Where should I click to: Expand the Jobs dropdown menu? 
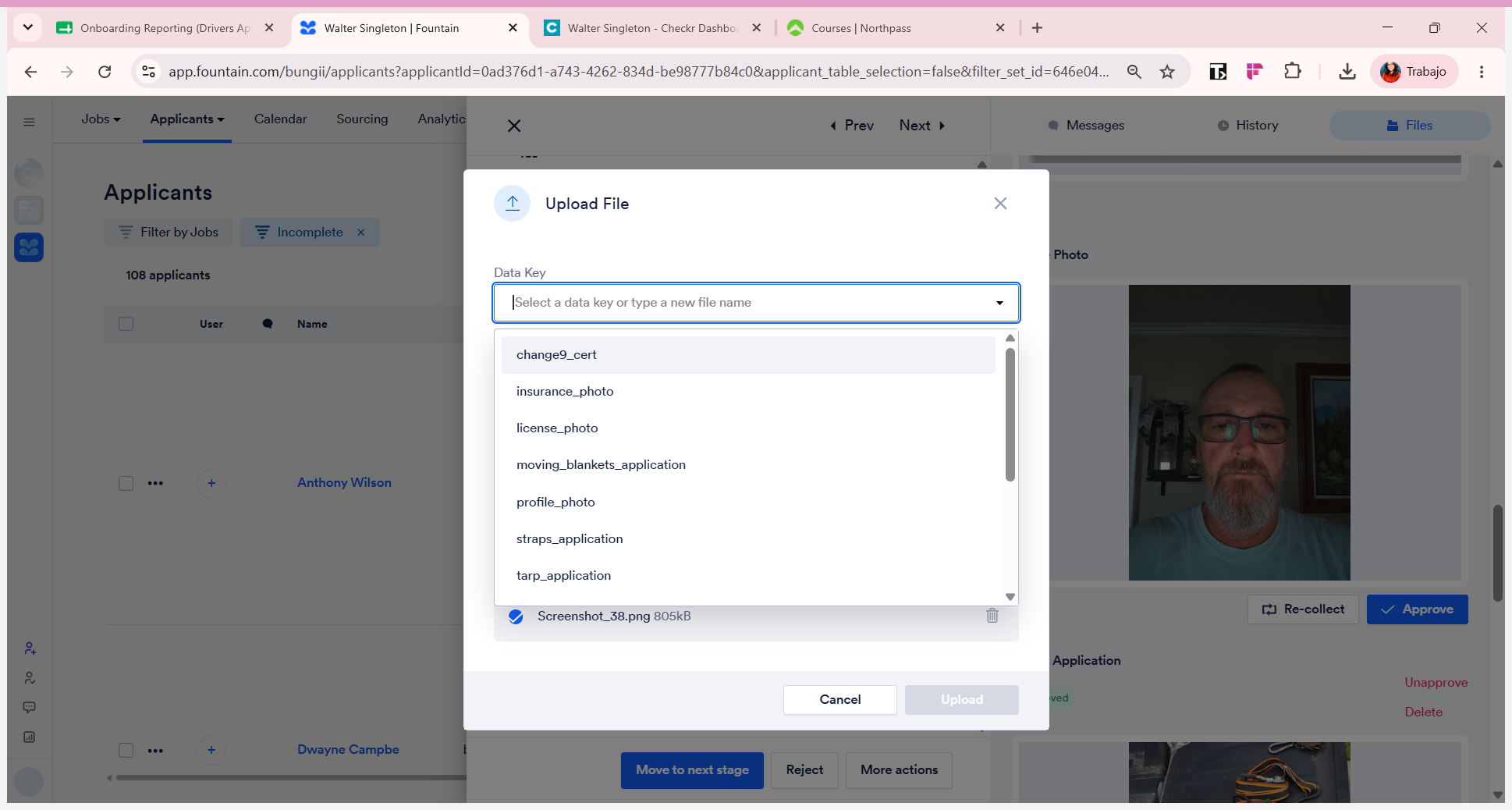pyautogui.click(x=101, y=119)
